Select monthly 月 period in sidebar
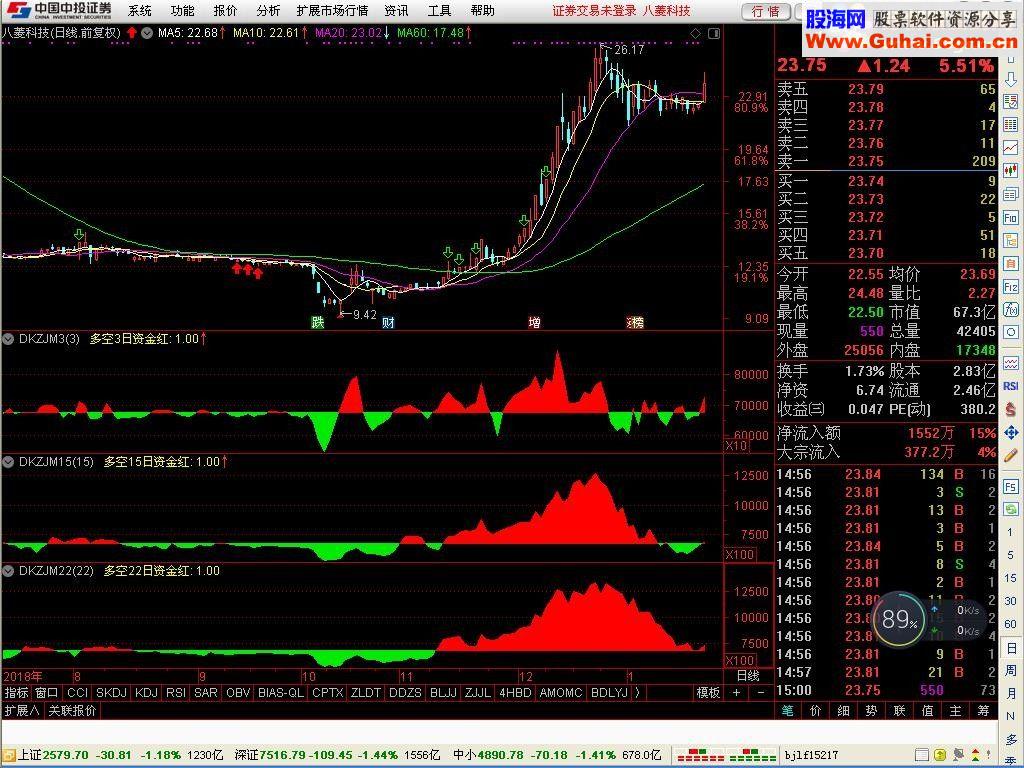Screen dimensions: 1024x768 1011,693
